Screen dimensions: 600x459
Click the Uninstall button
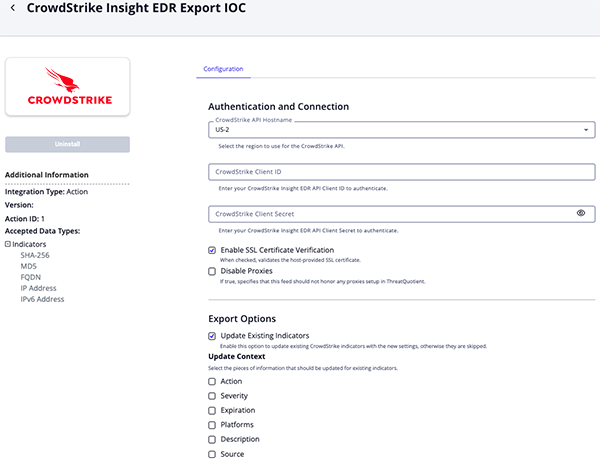(67, 144)
